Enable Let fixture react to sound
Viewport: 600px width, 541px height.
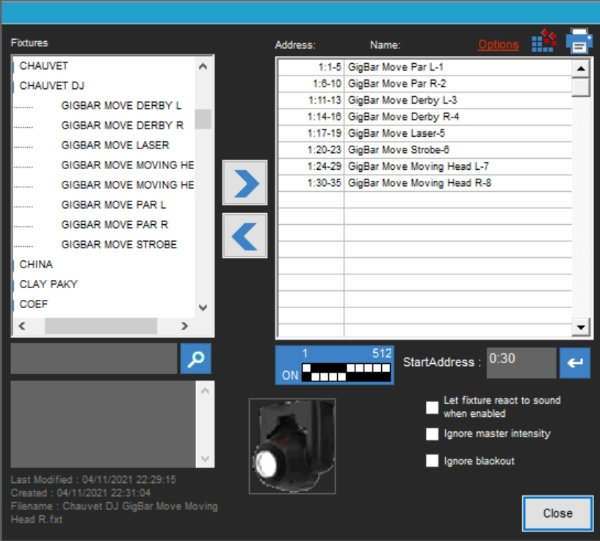(x=432, y=407)
